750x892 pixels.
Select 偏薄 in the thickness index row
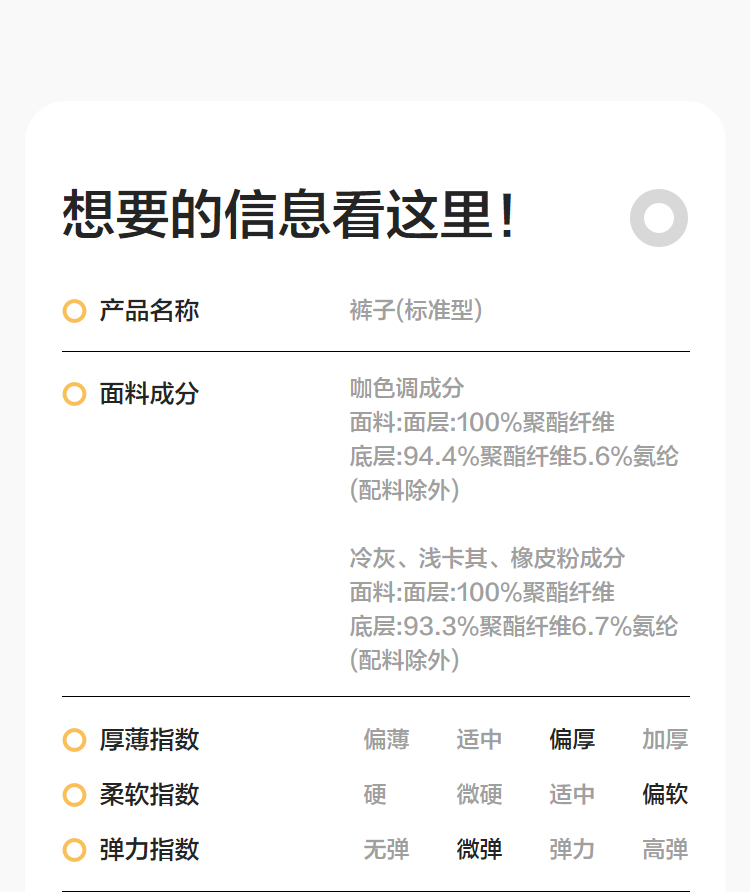coord(386,740)
